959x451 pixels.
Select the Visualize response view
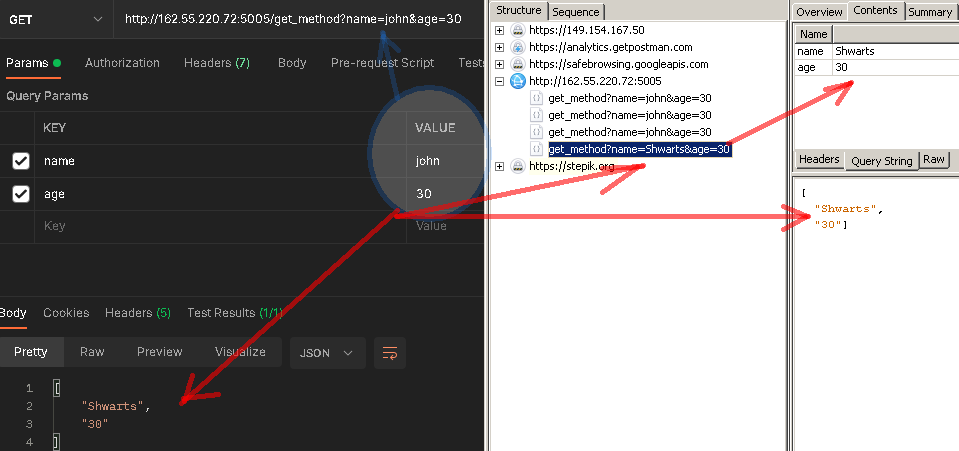coord(240,352)
